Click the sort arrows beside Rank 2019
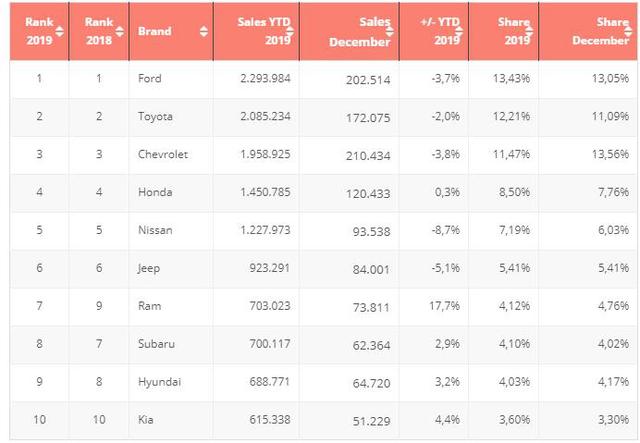 click(x=58, y=31)
